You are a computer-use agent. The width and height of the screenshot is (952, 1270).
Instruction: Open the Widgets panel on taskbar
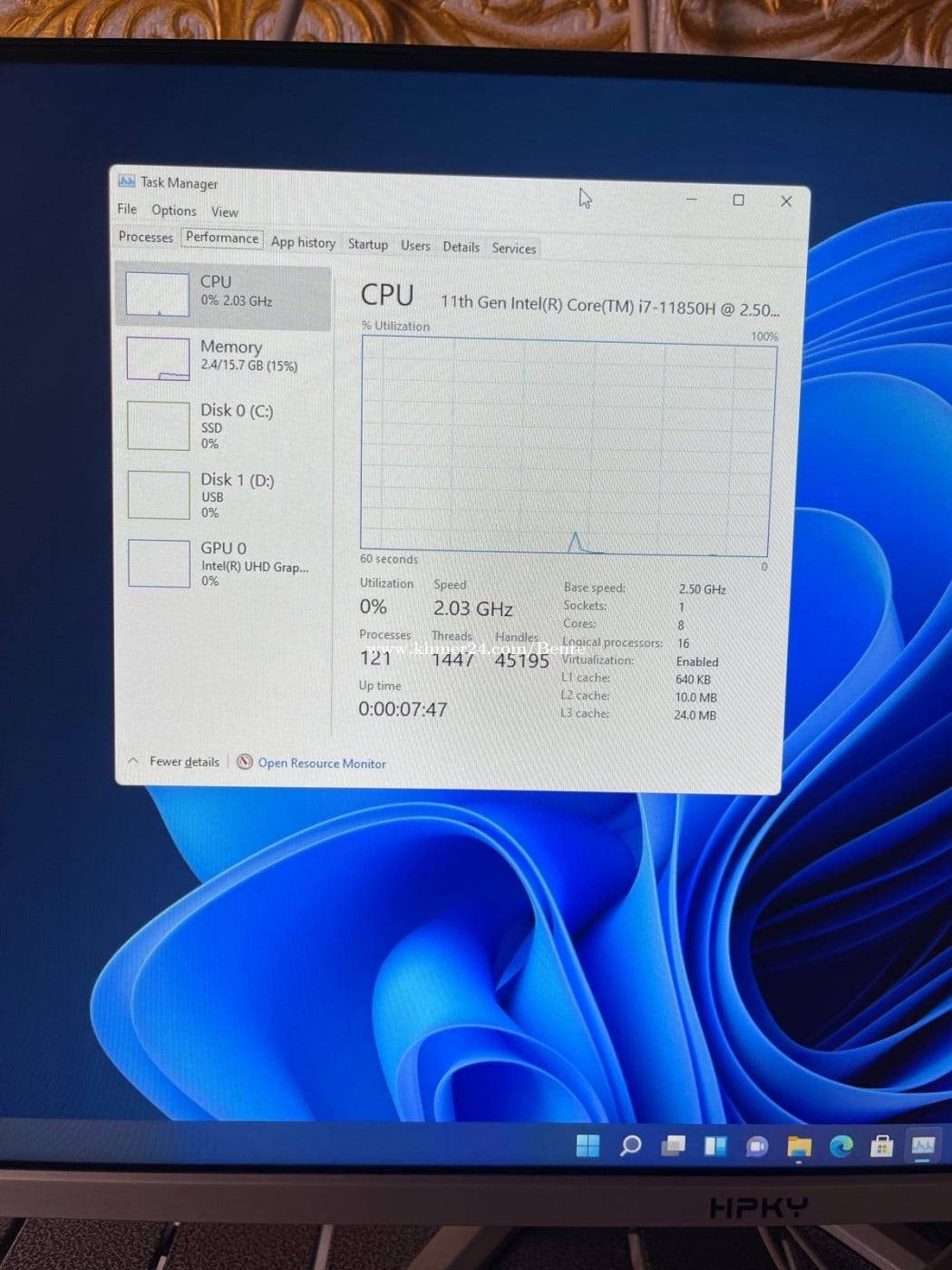[x=715, y=1146]
